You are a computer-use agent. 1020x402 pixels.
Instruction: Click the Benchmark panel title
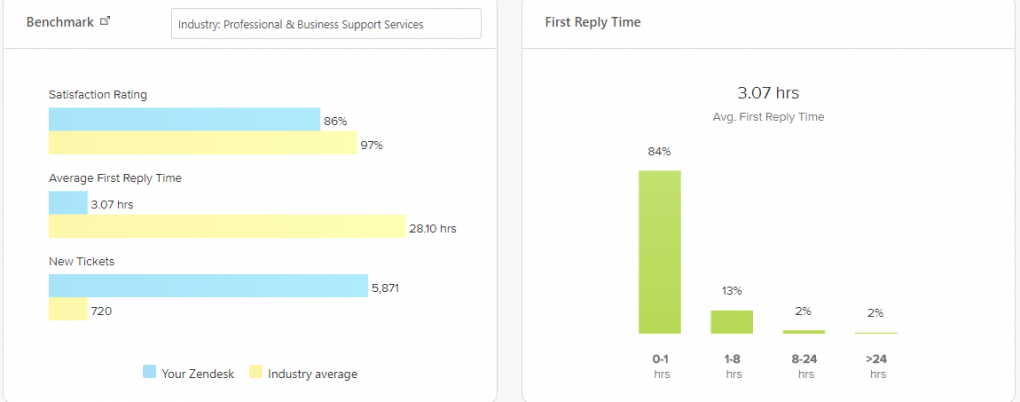point(60,22)
